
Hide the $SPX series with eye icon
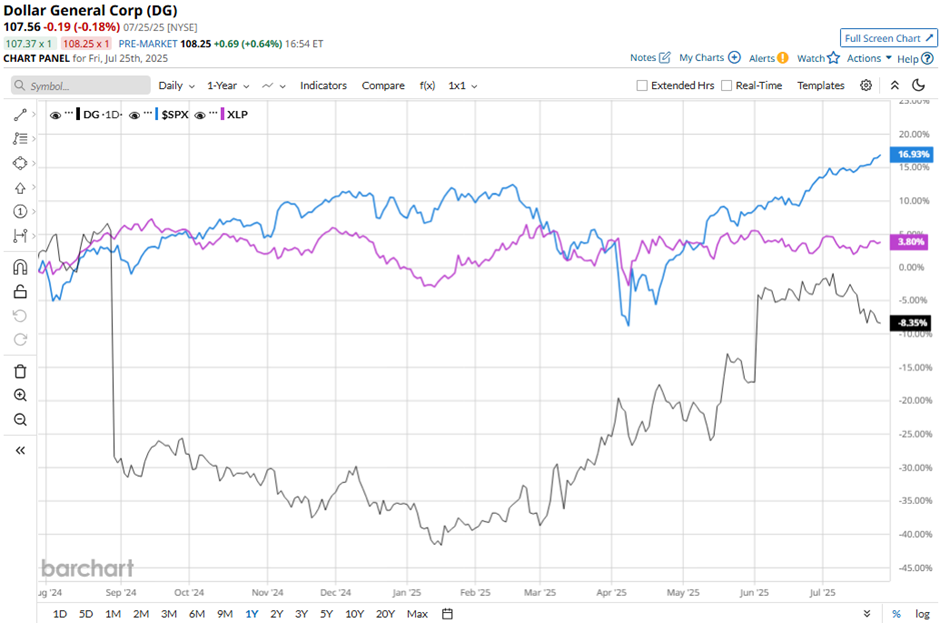coord(134,115)
